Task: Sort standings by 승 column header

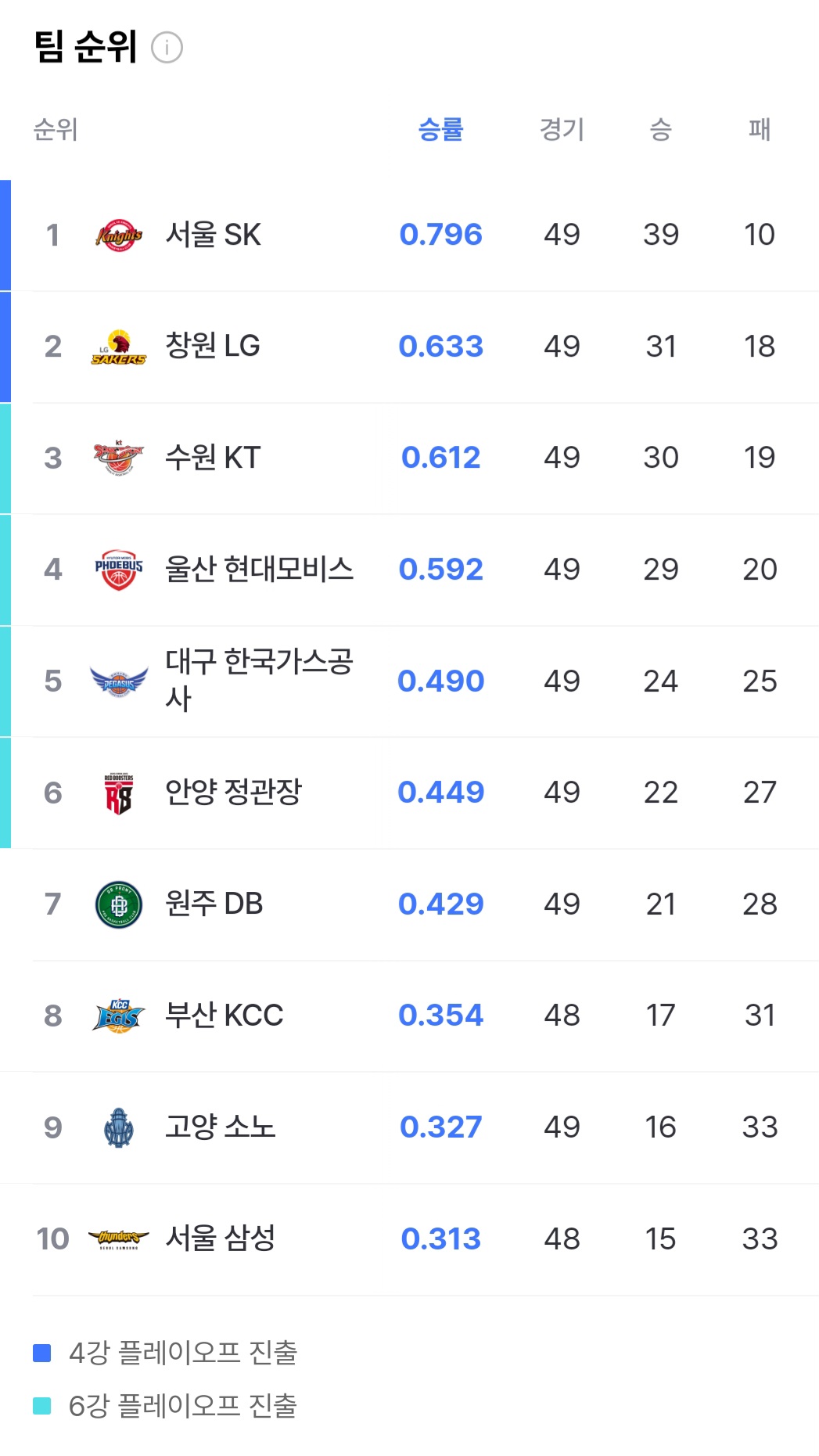Action: (661, 129)
